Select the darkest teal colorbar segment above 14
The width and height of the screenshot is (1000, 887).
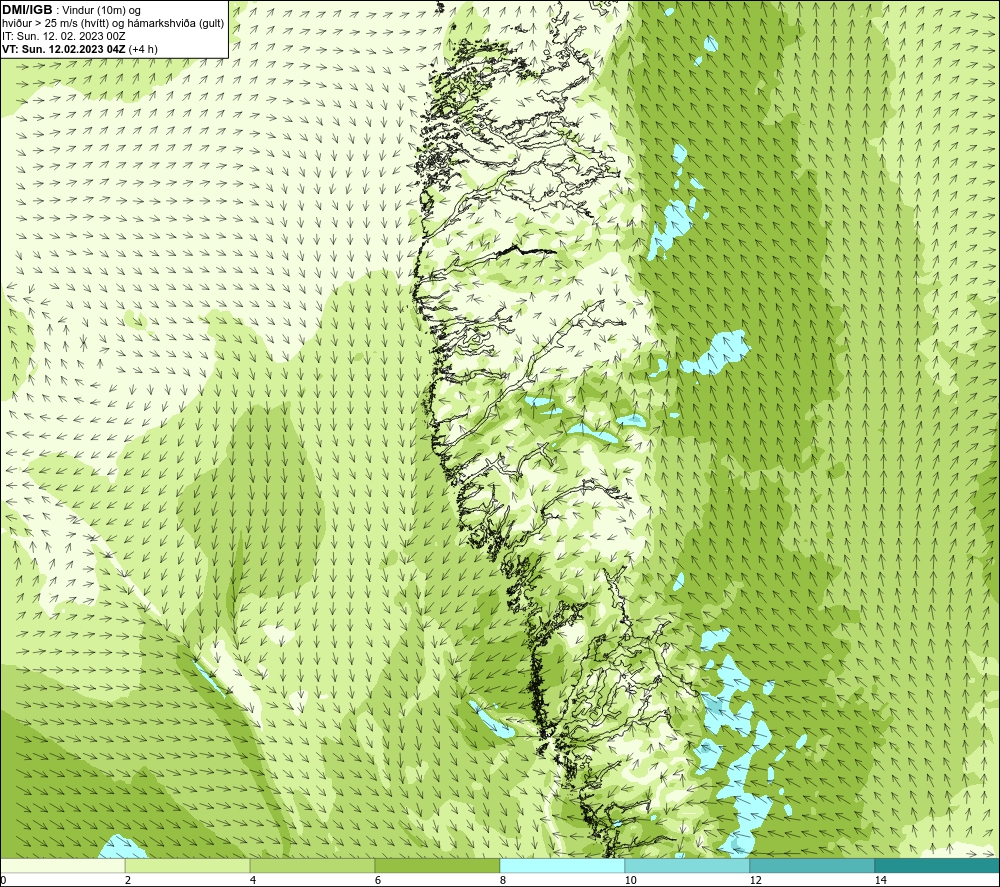click(937, 865)
